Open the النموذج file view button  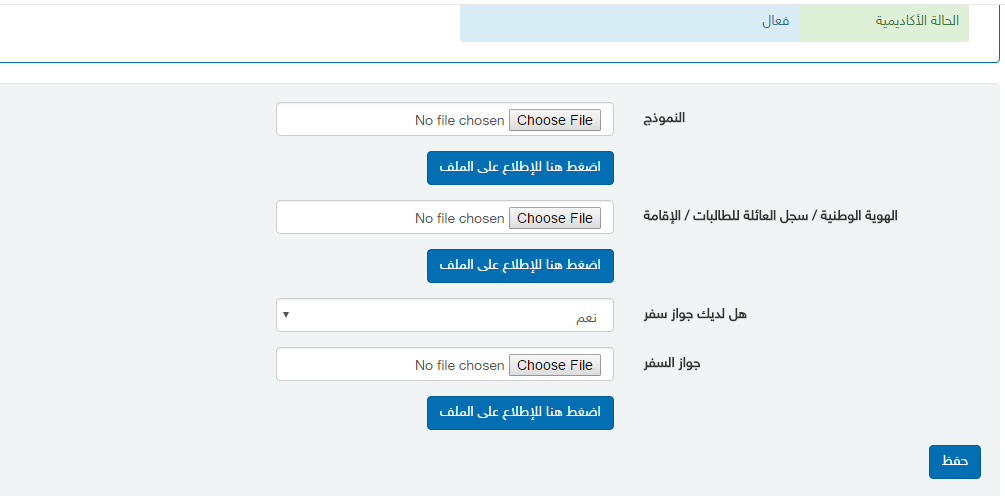point(520,168)
